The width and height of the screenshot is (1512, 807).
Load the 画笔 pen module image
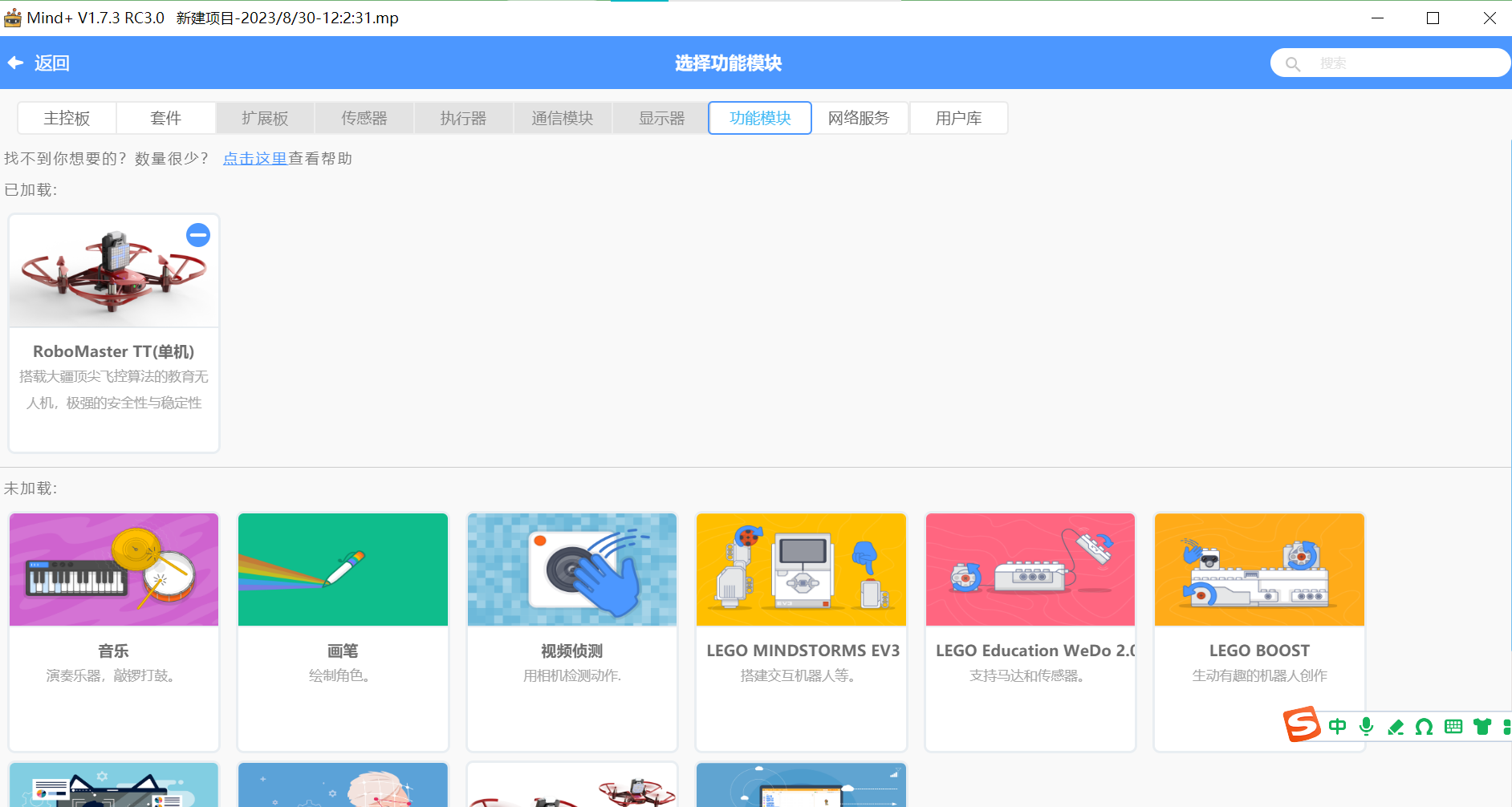pos(343,570)
